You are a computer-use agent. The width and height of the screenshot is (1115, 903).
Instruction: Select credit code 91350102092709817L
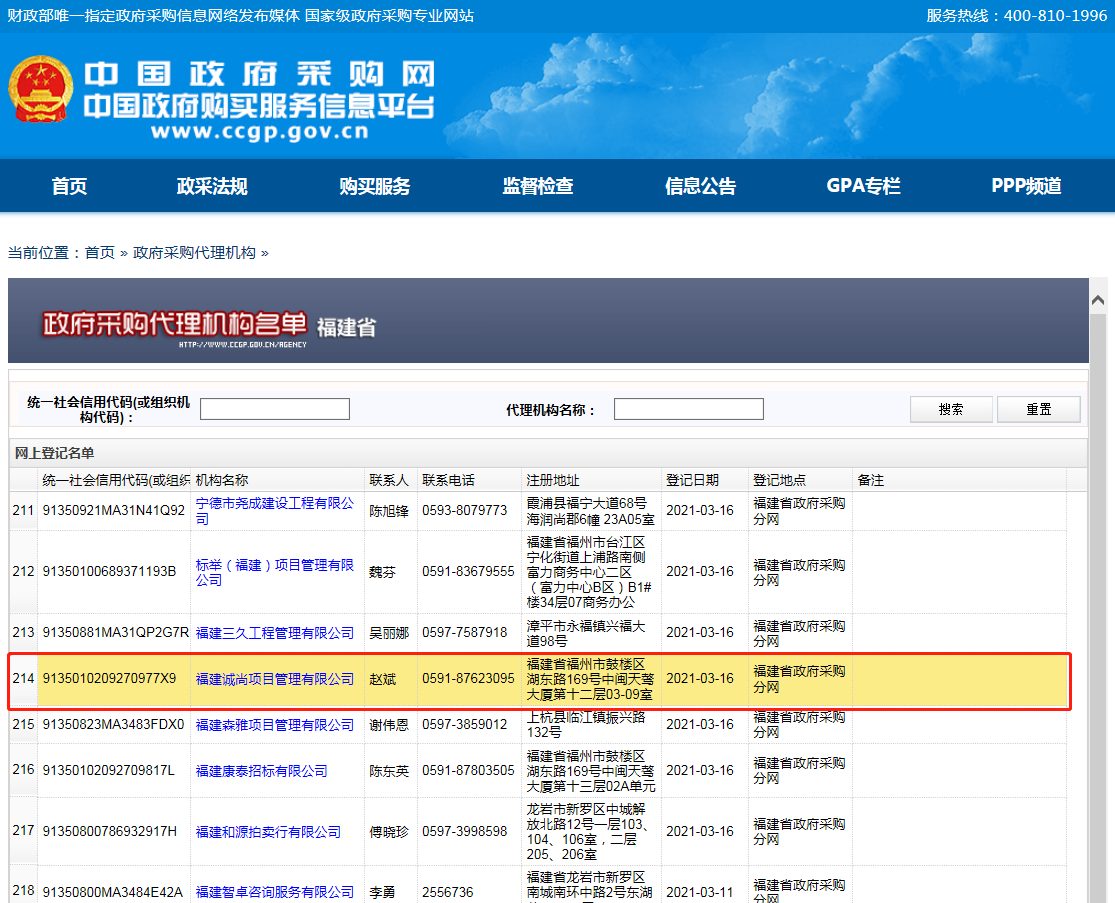[x=109, y=770]
